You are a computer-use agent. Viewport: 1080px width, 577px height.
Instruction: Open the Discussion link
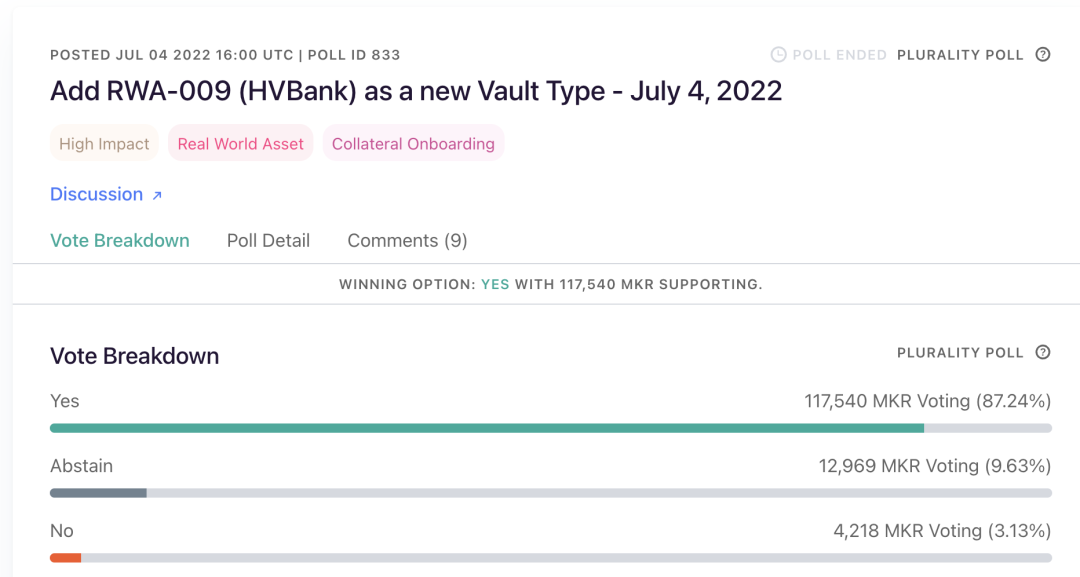click(x=97, y=194)
